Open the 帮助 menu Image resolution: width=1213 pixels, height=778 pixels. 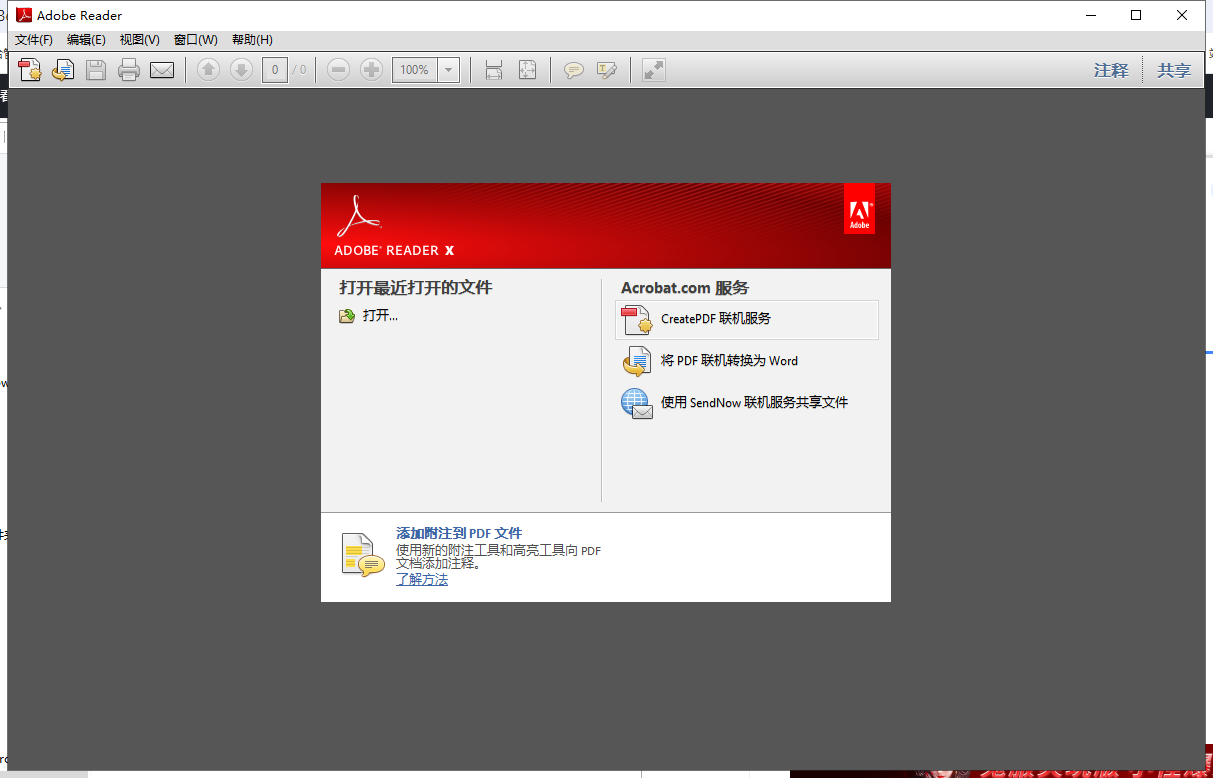click(249, 39)
